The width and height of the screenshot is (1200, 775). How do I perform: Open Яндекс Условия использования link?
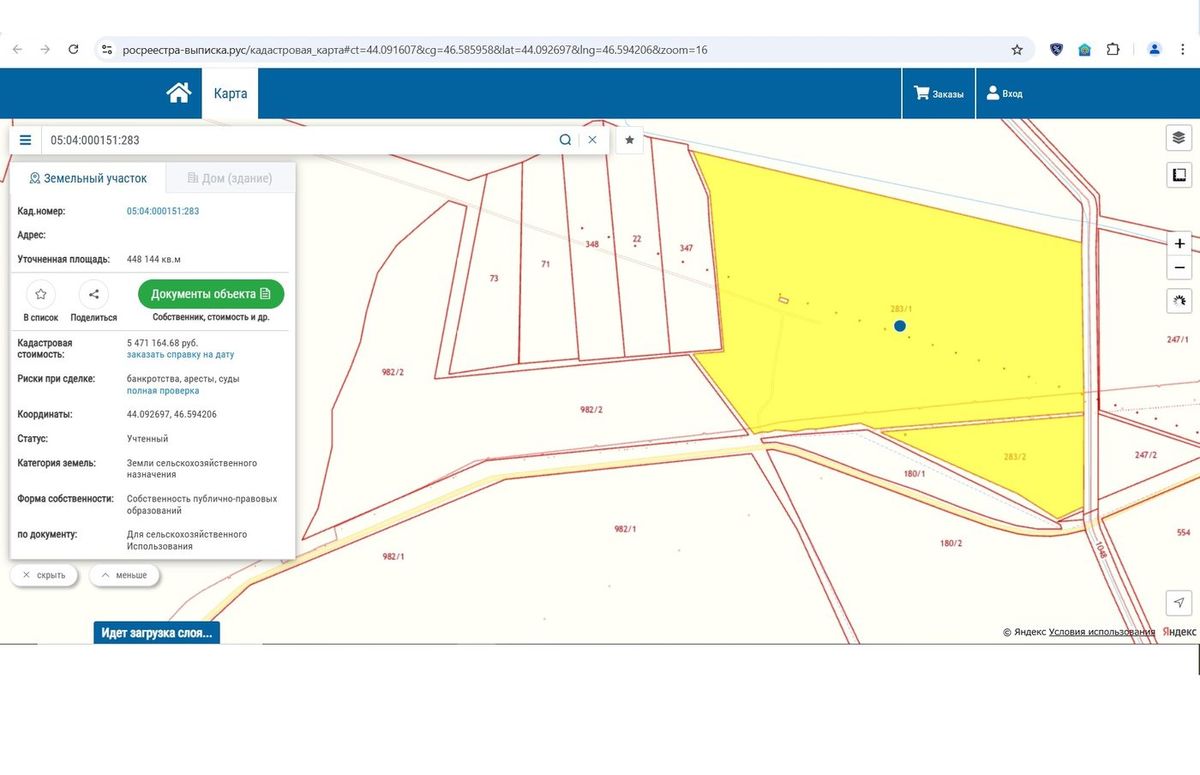(x=1102, y=632)
